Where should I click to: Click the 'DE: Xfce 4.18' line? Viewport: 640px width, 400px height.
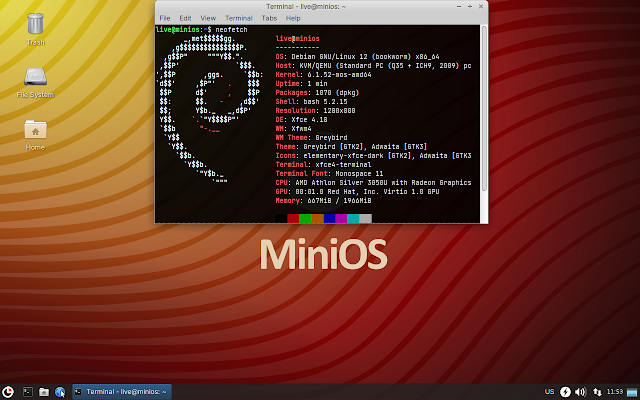pyautogui.click(x=301, y=120)
